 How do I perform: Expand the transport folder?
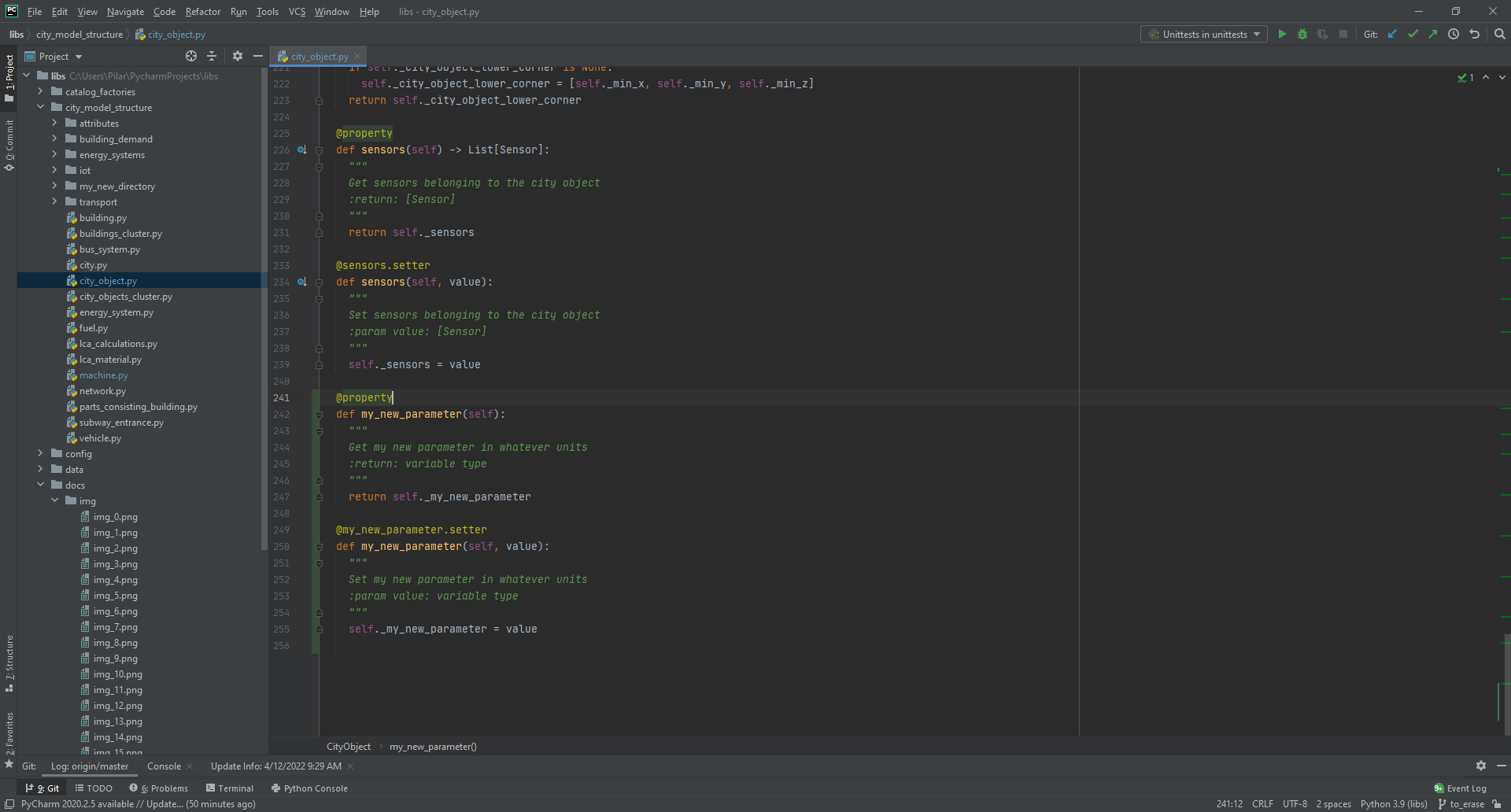point(54,201)
